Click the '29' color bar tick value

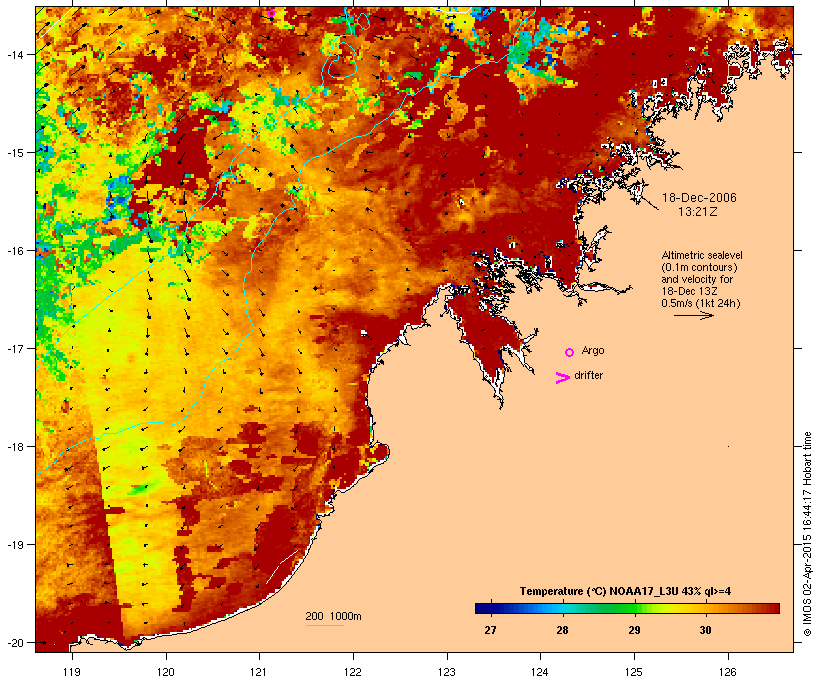point(634,630)
